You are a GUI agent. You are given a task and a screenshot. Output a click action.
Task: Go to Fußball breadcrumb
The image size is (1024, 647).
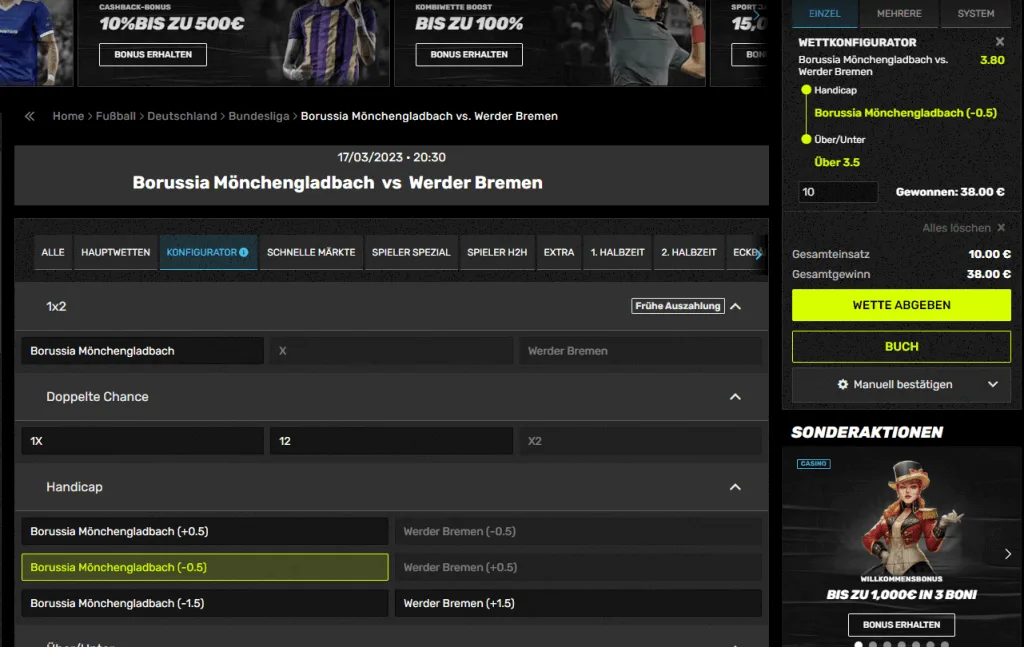(116, 116)
